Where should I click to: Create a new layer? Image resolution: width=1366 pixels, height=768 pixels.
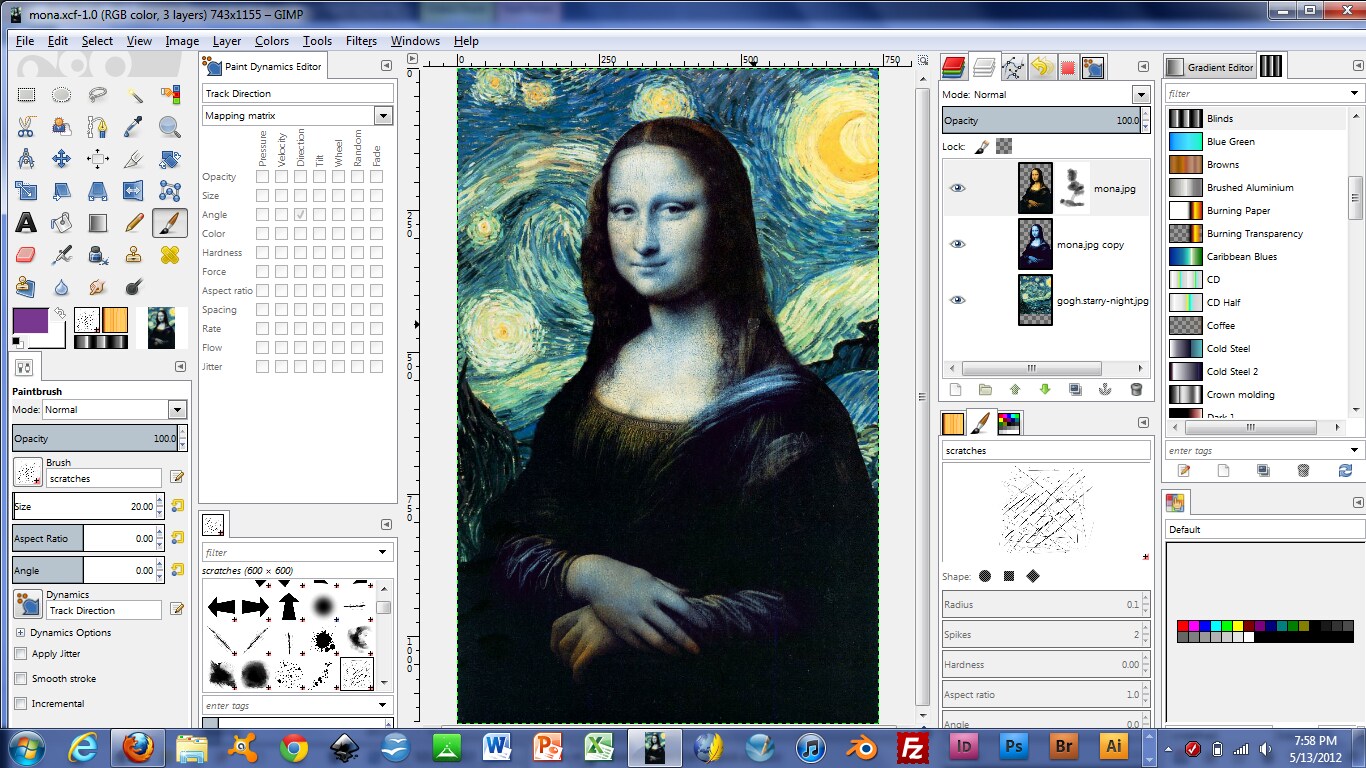pos(955,390)
